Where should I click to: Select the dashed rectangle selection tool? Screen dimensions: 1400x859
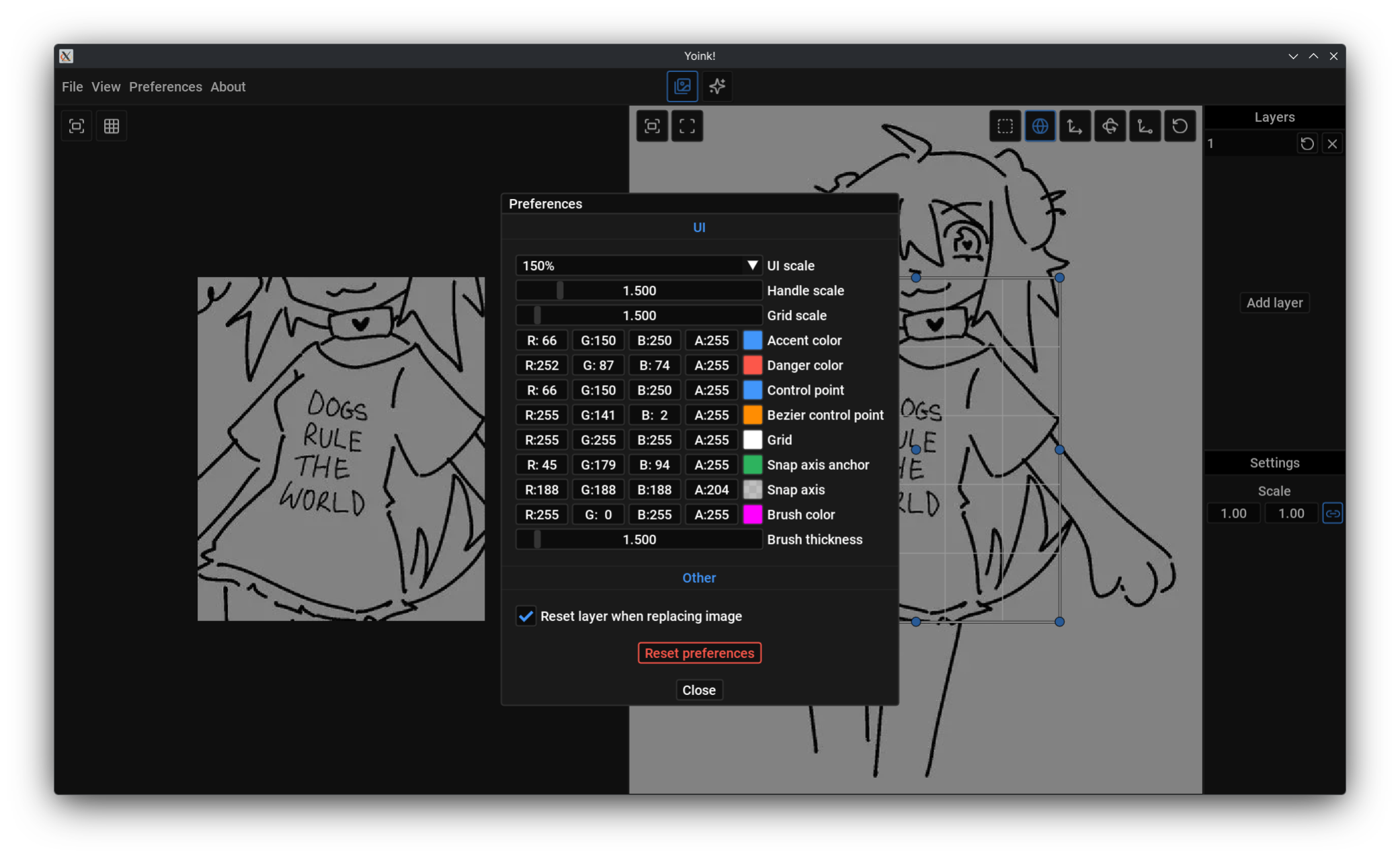(1005, 126)
